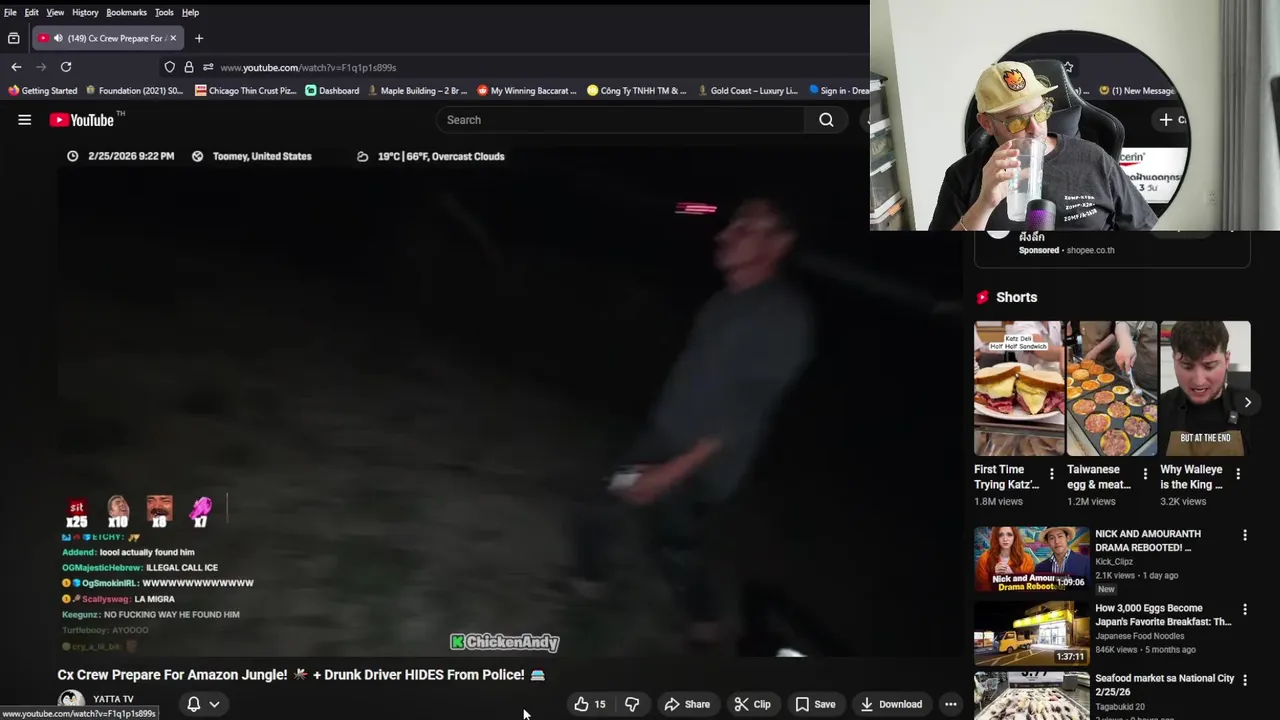Show next Shorts with the right arrow
The image size is (1280, 720).
pos(1247,402)
